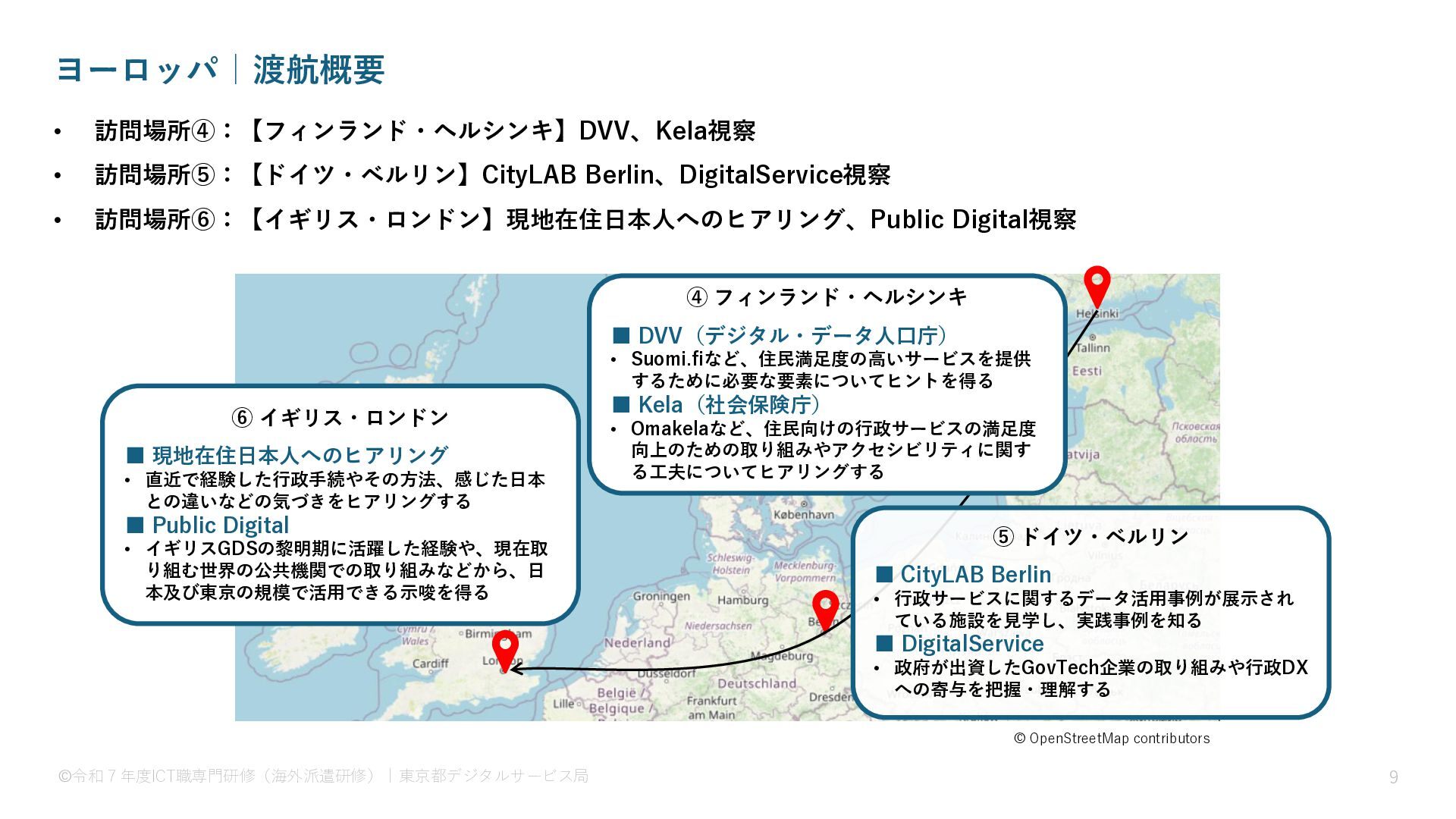Select the ⑤ ドイツ・ベルリン callout heading
The image size is (1456, 819).
[x=1090, y=536]
